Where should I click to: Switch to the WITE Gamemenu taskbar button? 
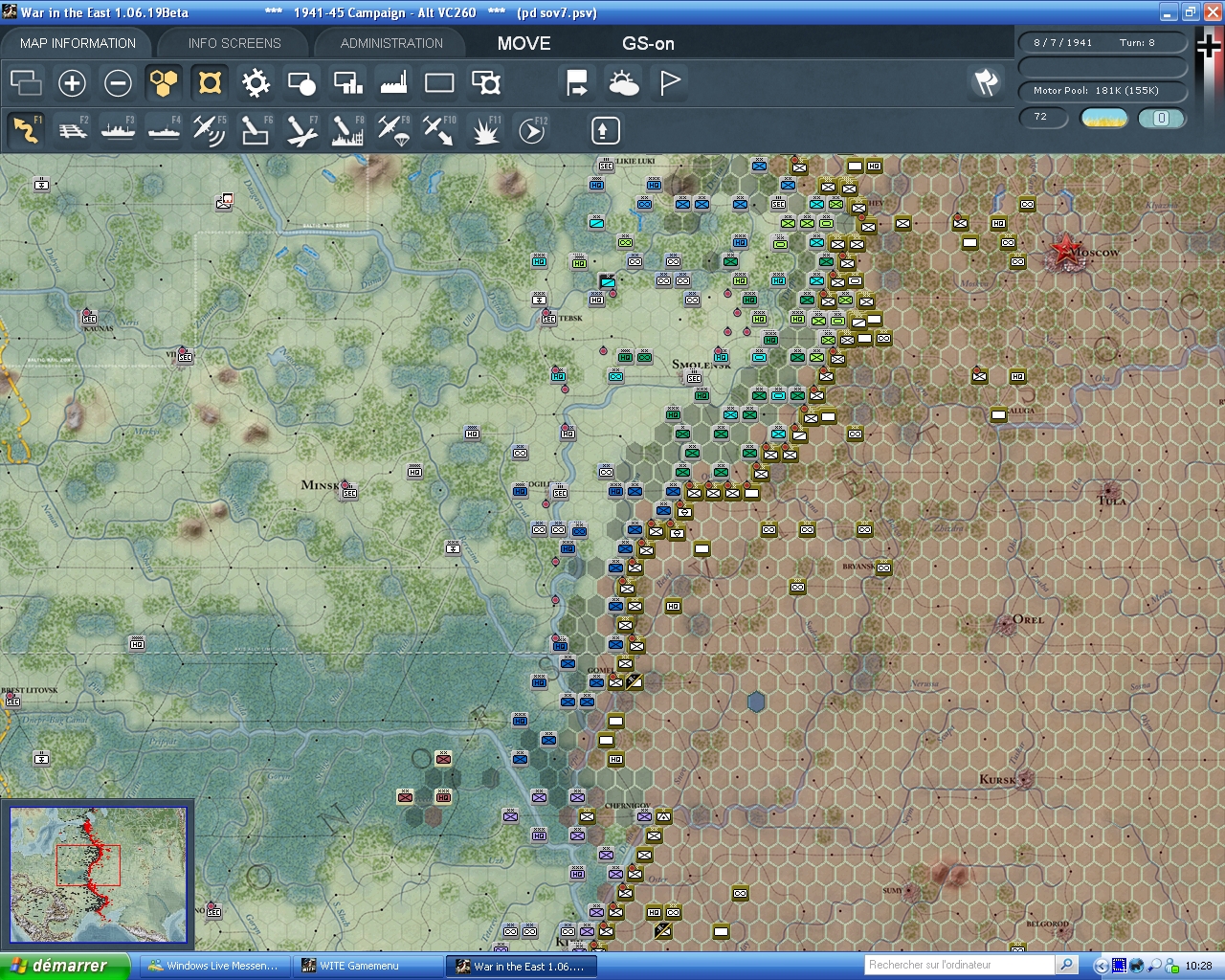[x=367, y=966]
